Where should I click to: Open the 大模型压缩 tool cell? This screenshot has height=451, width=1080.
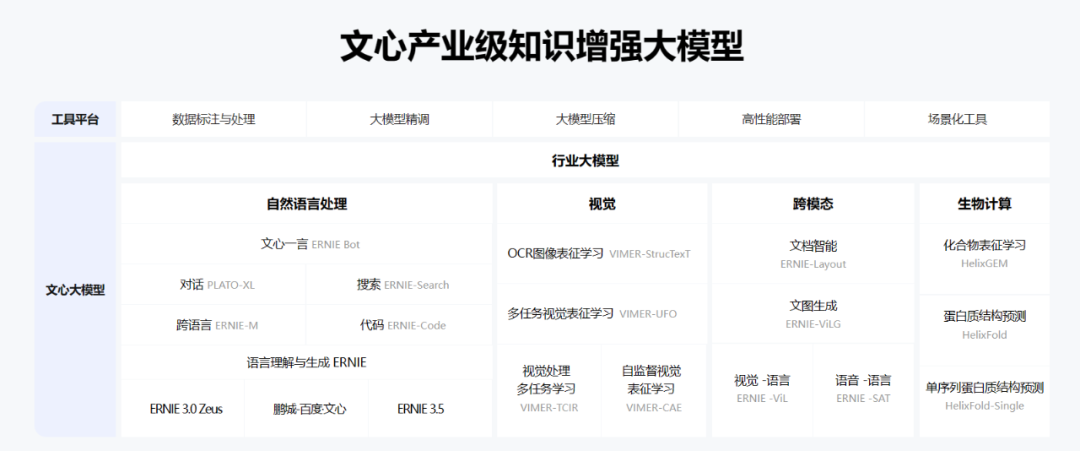(x=585, y=119)
